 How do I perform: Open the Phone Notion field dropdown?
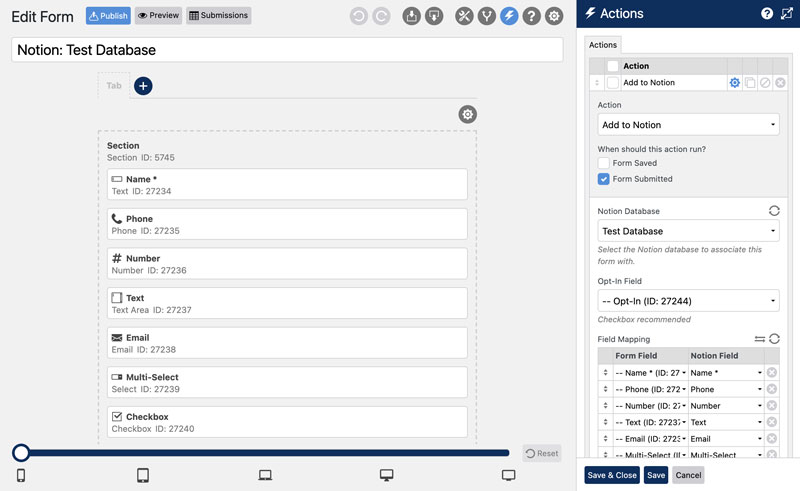tap(726, 389)
